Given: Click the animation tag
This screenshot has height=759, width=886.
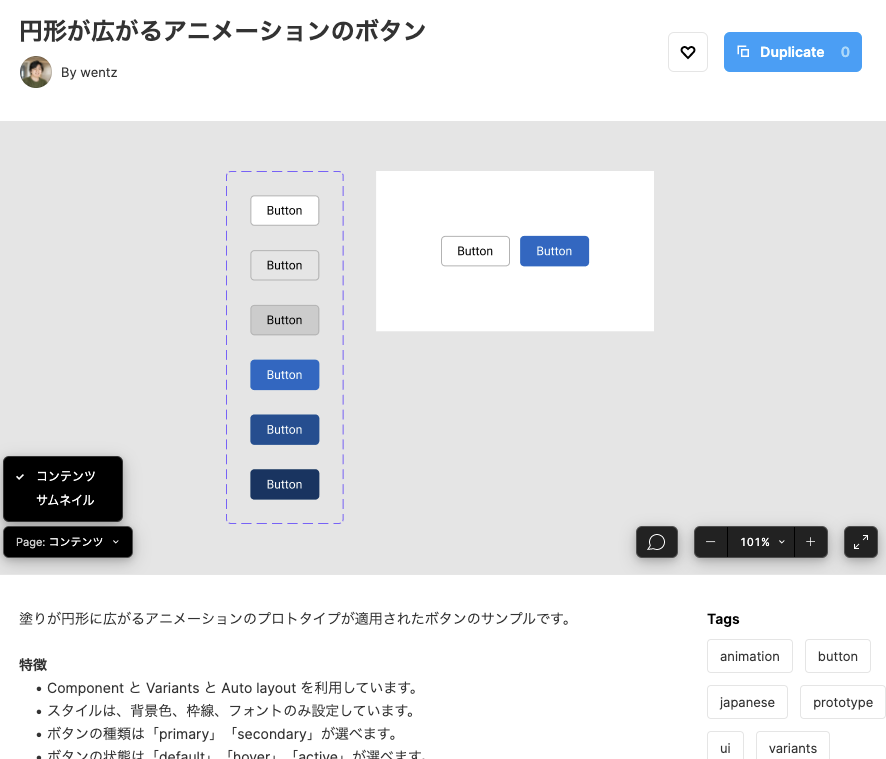Looking at the screenshot, I should click(x=749, y=656).
